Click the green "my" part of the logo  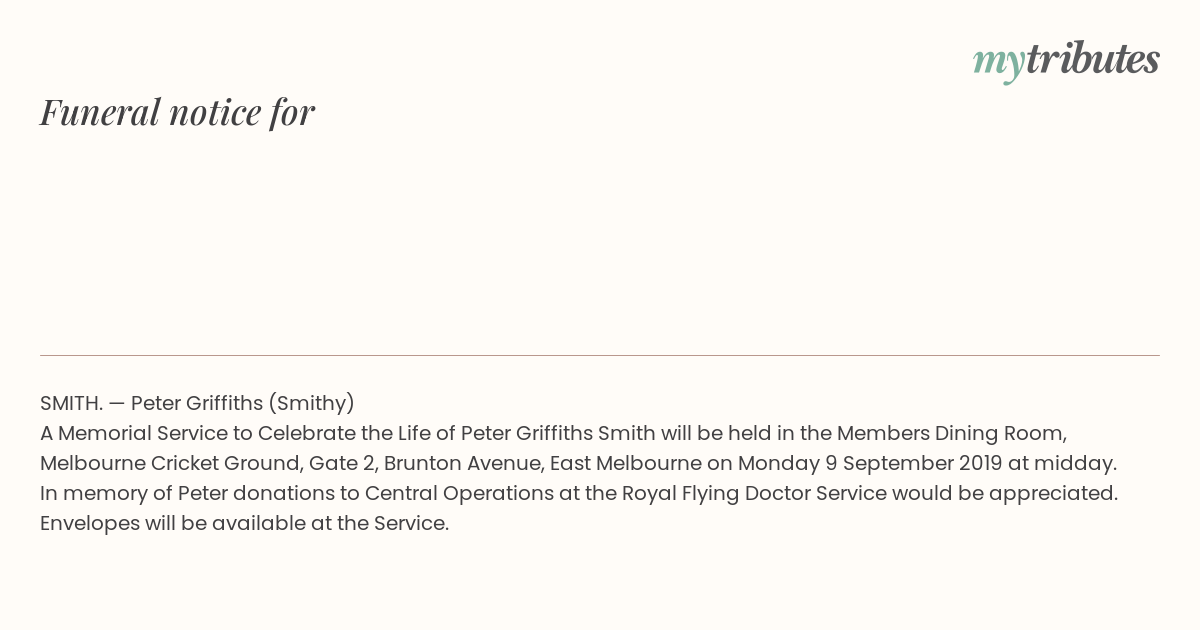tap(999, 65)
